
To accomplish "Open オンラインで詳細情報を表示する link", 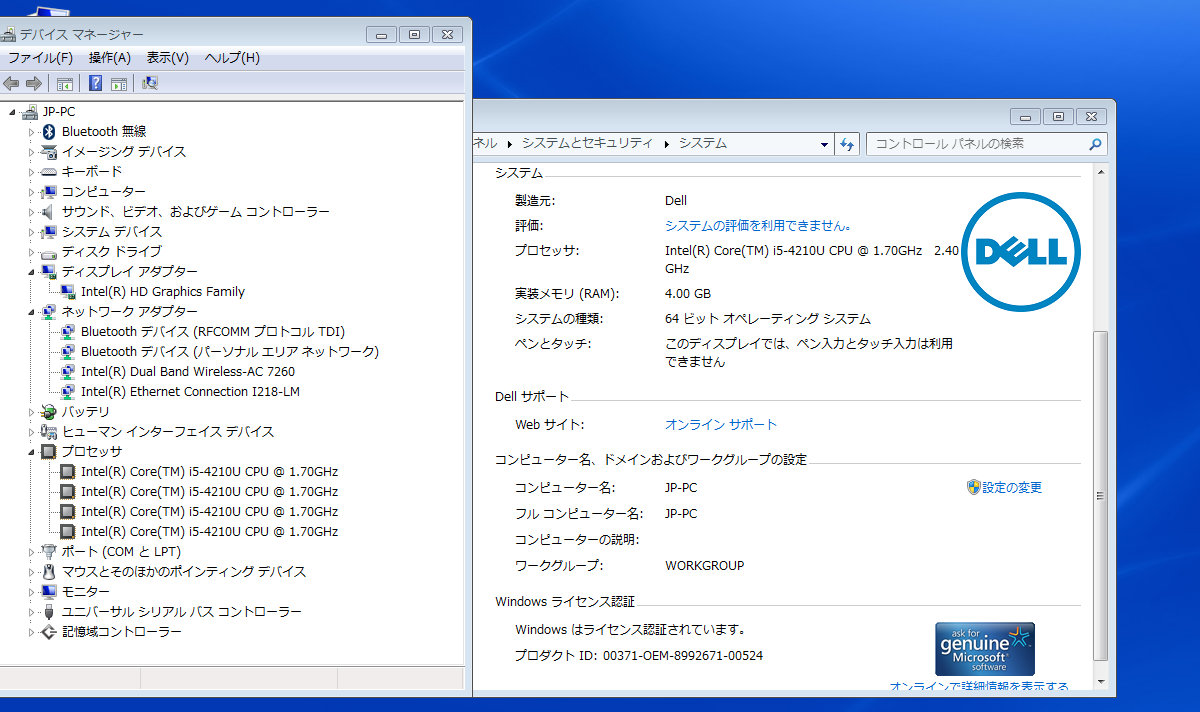I will (x=979, y=687).
